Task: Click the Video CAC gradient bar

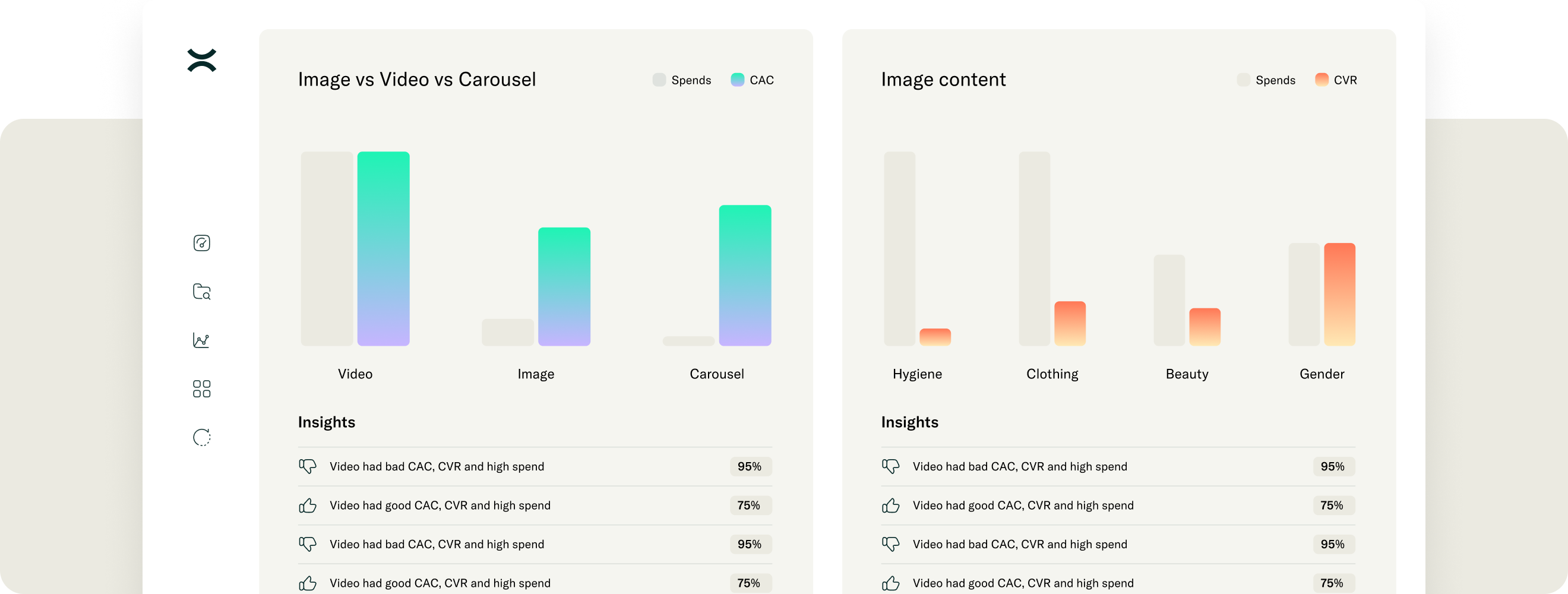Action: point(384,248)
